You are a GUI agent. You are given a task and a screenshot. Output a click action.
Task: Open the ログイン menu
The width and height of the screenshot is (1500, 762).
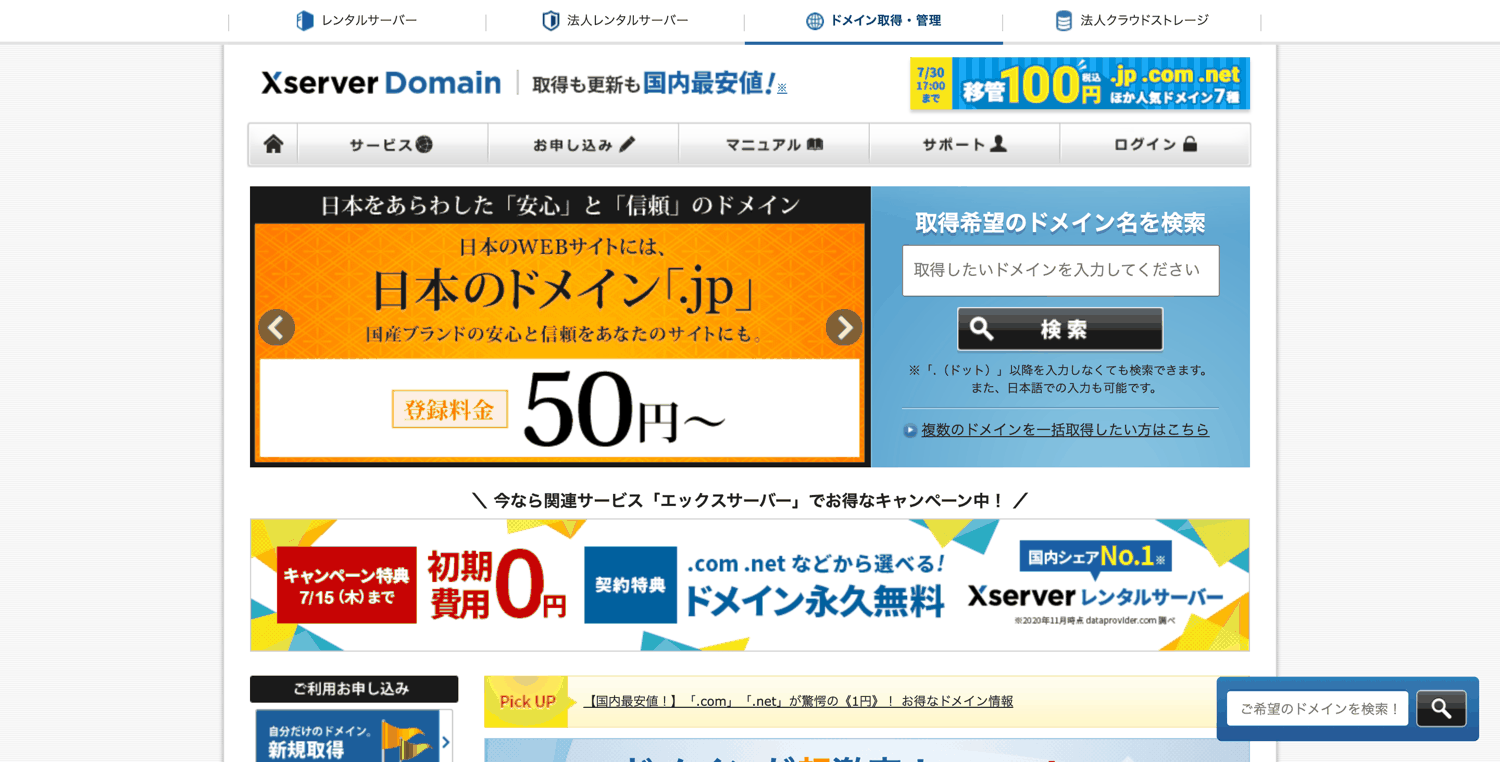pyautogui.click(x=1155, y=145)
